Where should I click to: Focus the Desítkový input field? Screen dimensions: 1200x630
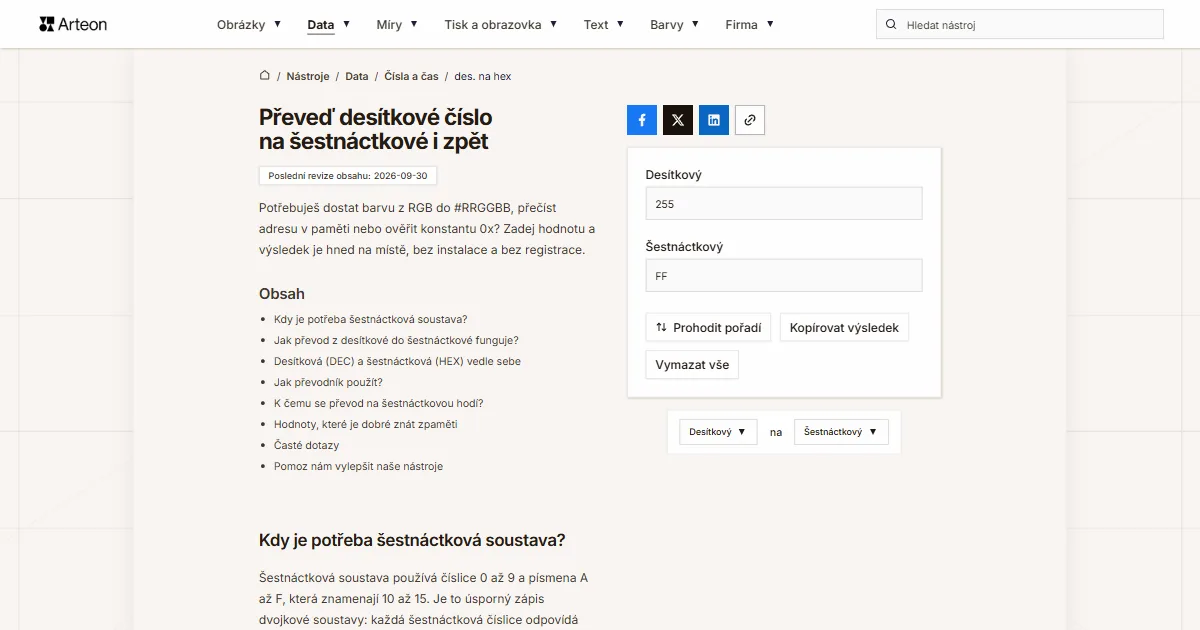(x=784, y=203)
